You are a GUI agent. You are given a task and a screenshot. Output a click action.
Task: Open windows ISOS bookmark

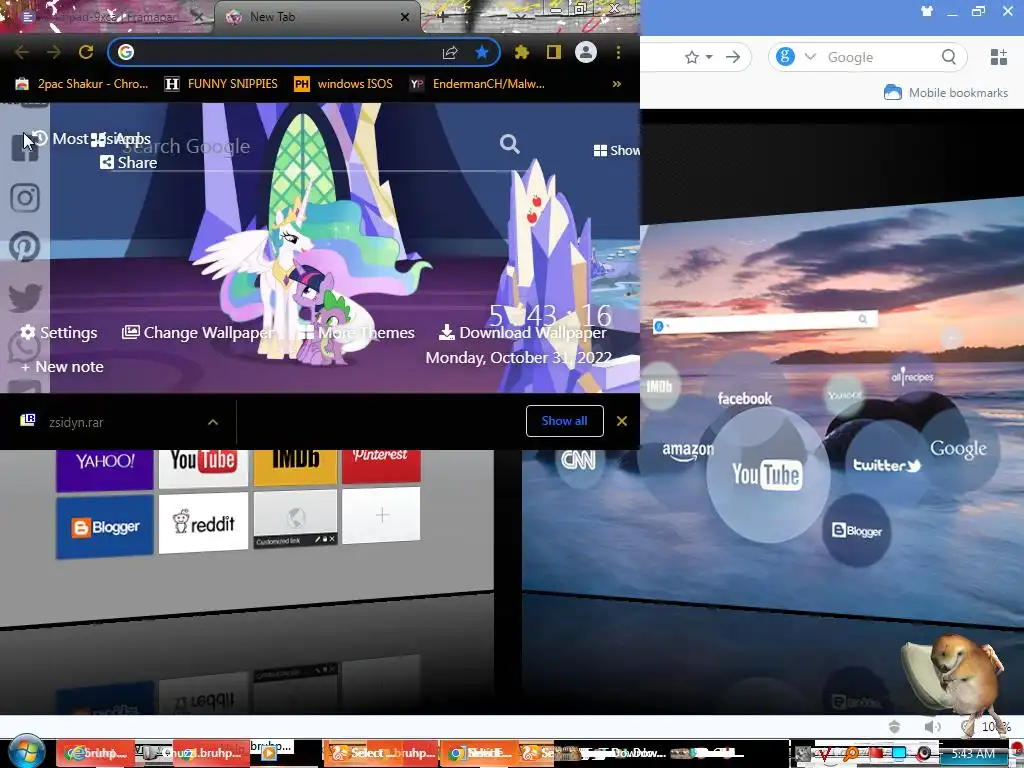(344, 84)
